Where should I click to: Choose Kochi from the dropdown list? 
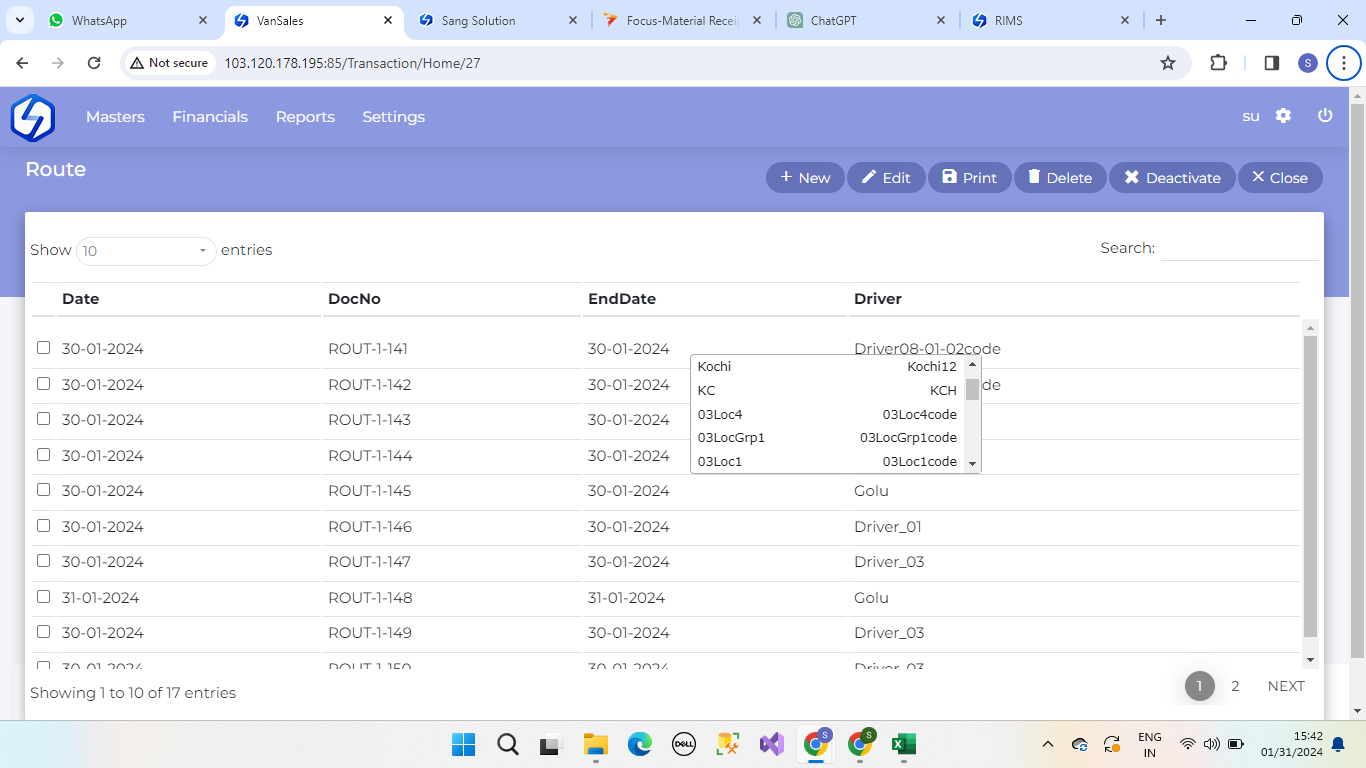[x=714, y=367]
